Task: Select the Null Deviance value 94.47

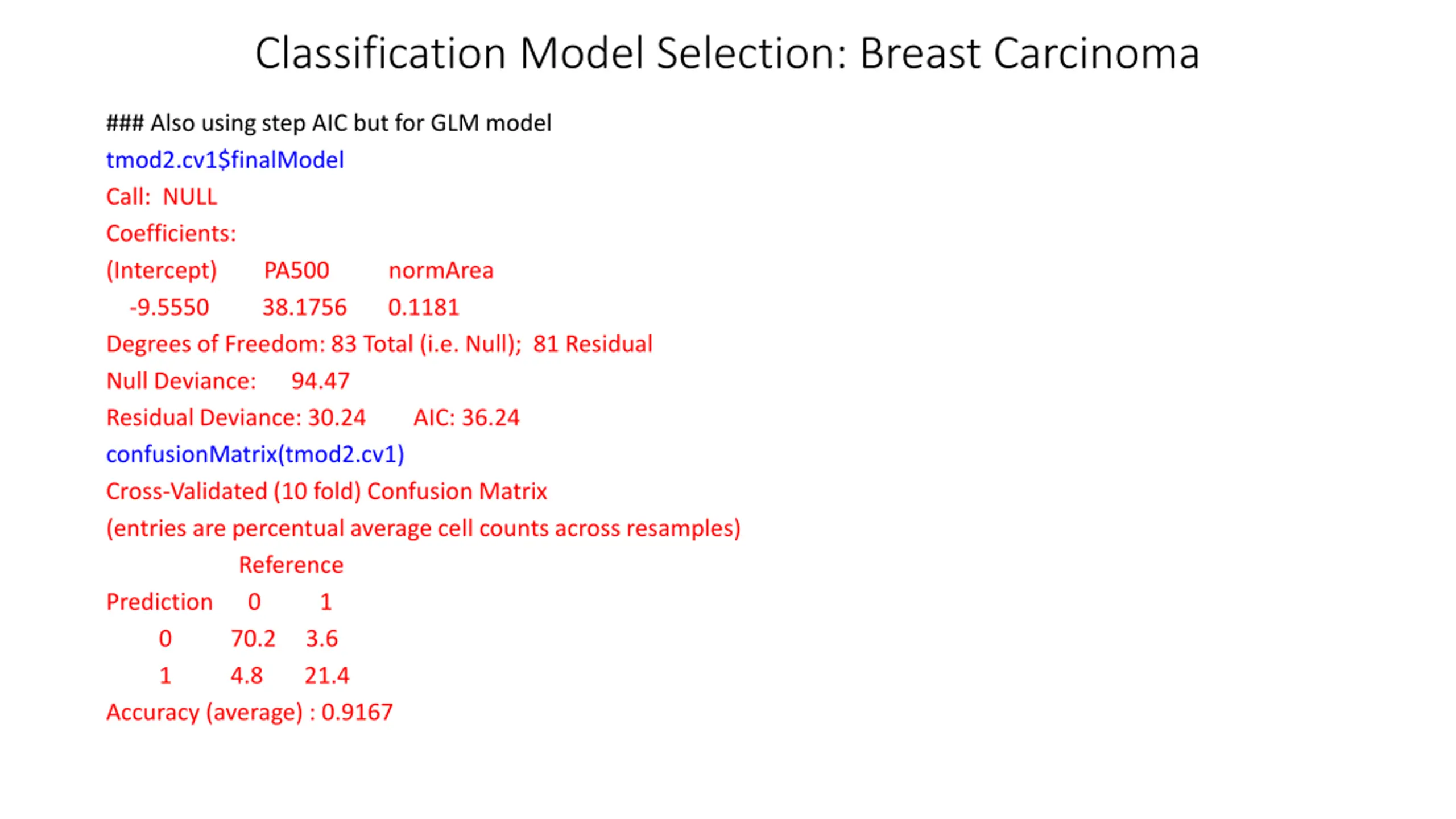Action: tap(320, 381)
